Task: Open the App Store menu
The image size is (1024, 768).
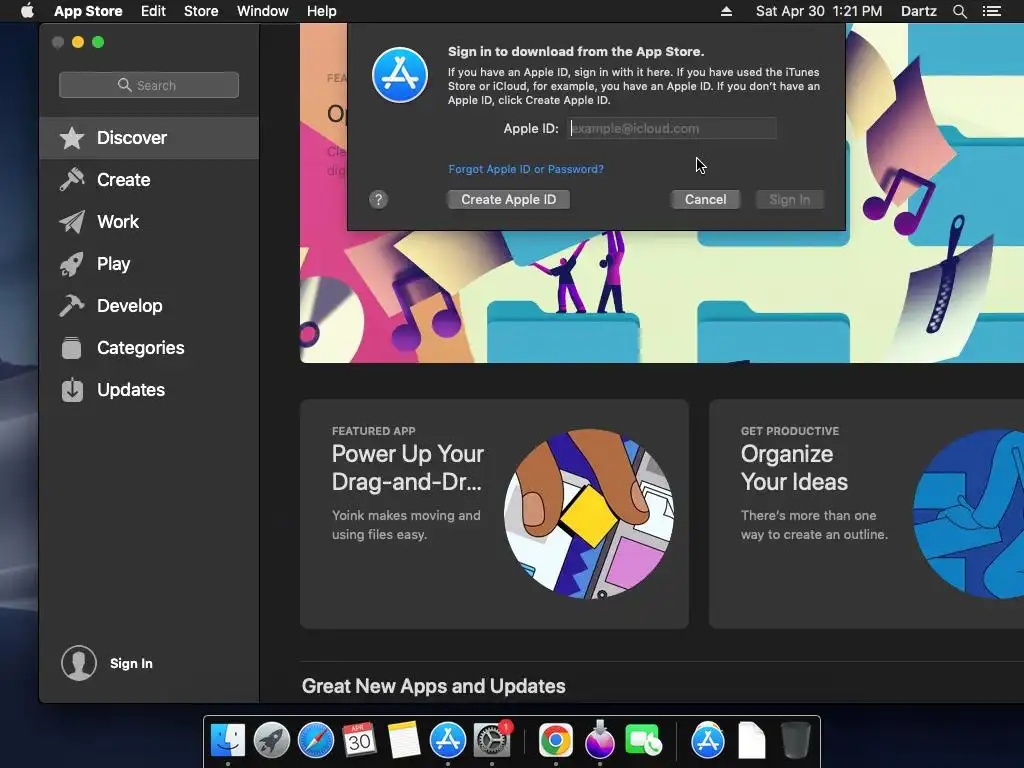Action: (88, 11)
